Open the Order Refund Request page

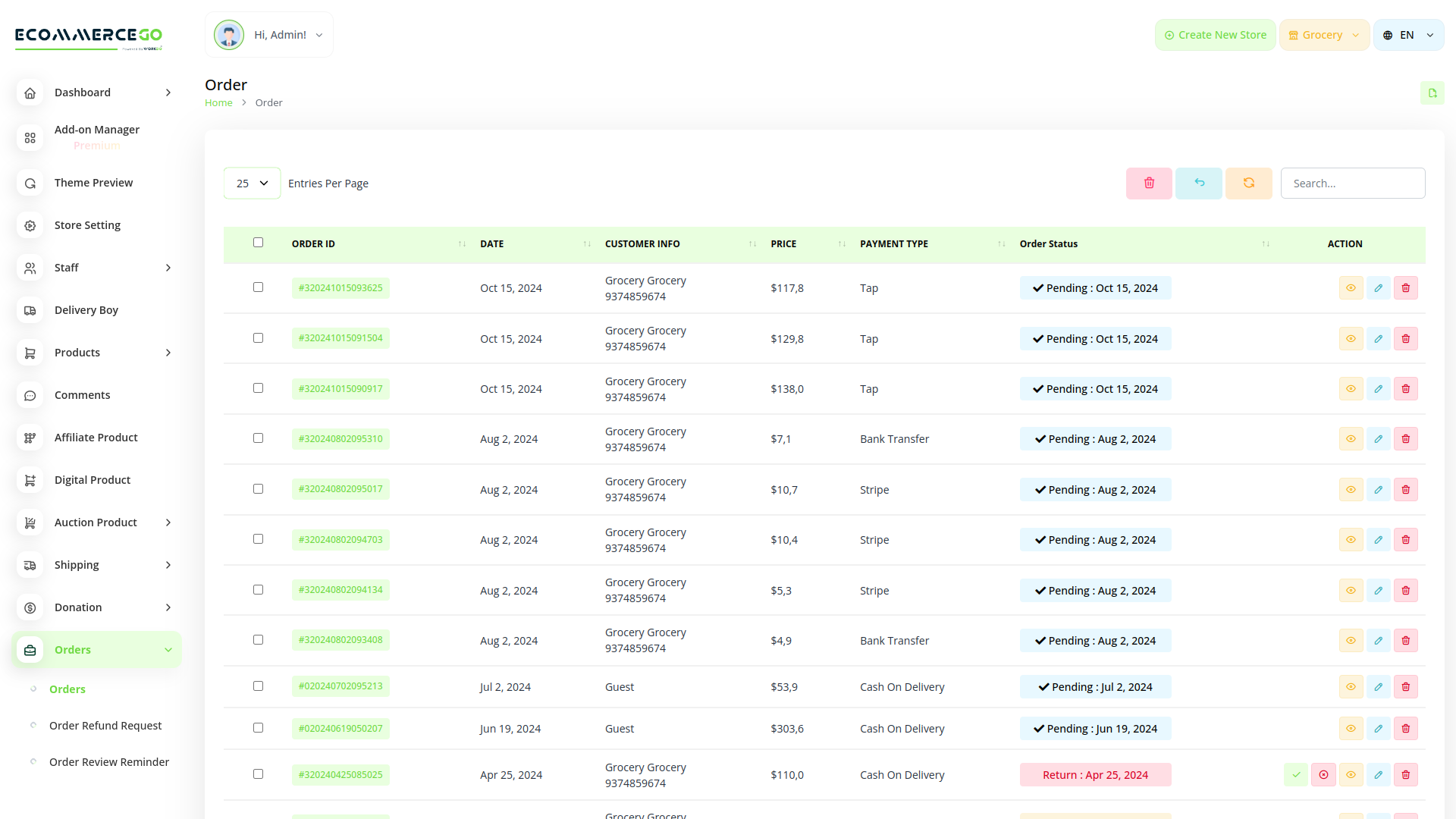105,725
